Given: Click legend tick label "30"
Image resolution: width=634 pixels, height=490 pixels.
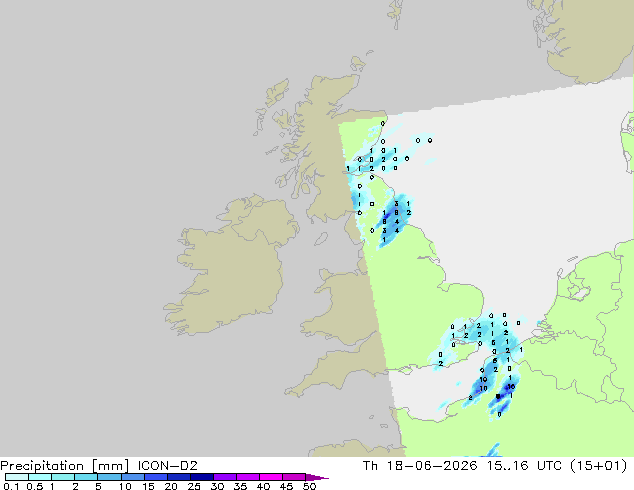Looking at the screenshot, I should tap(218, 486).
